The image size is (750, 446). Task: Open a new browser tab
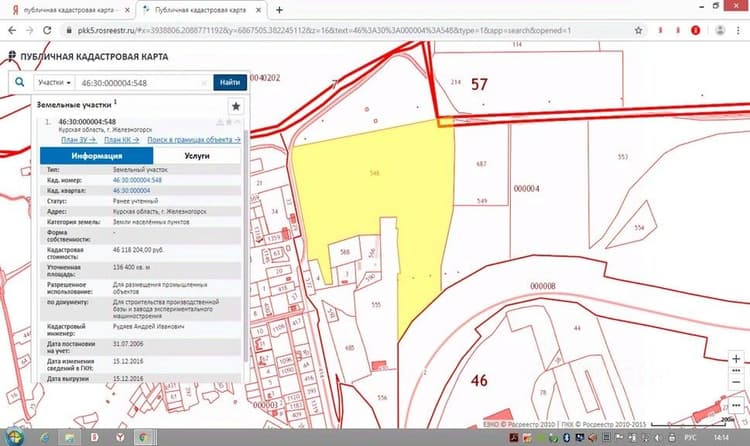[279, 10]
